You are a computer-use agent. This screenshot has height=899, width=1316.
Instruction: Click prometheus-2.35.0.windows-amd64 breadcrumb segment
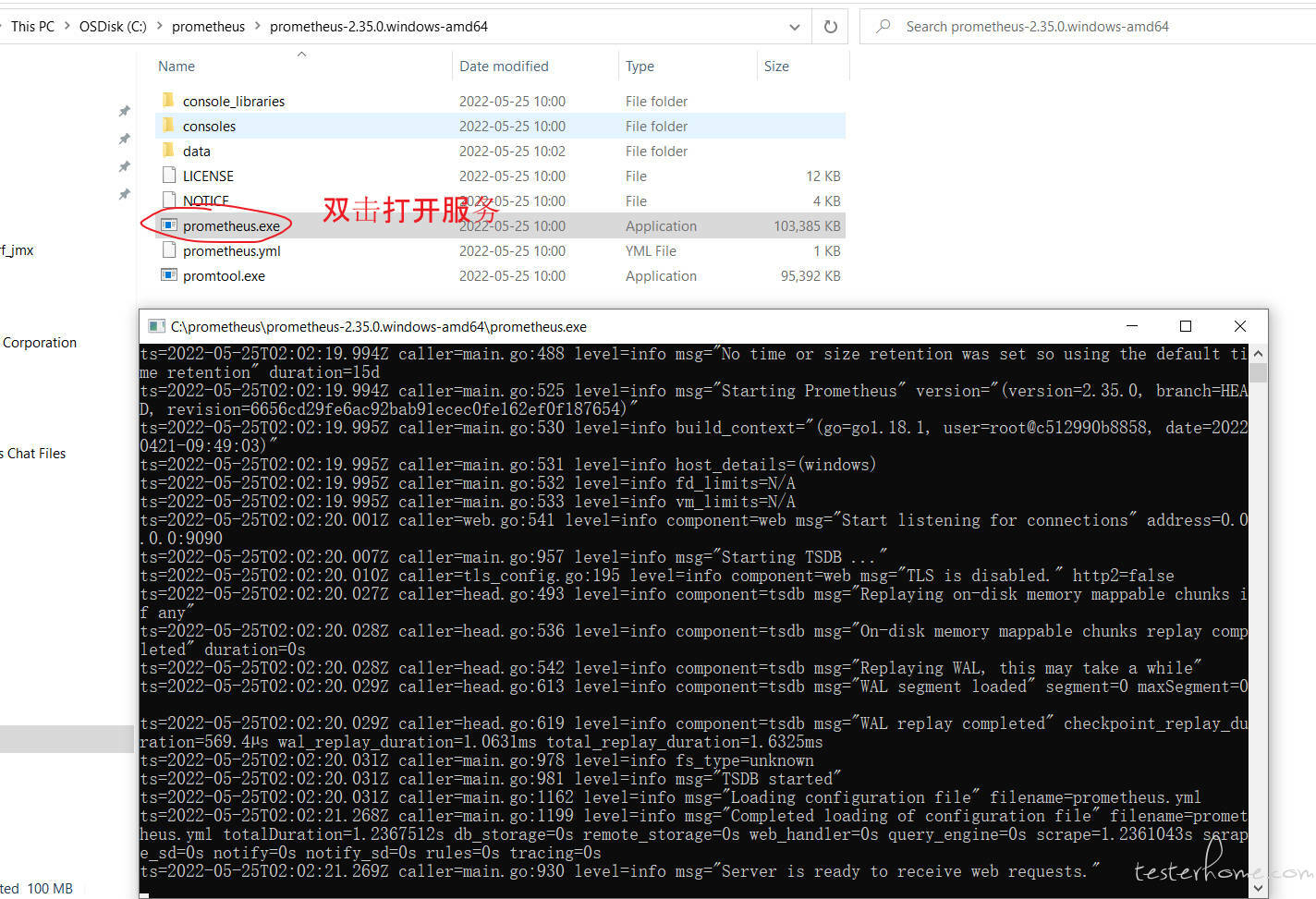[x=379, y=26]
